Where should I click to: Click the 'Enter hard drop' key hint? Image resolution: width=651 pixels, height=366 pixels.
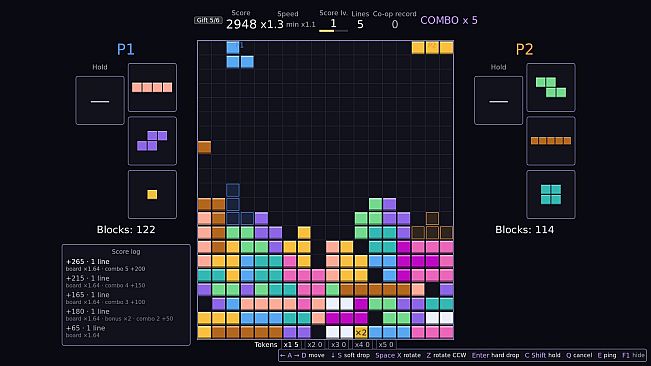pyautogui.click(x=495, y=355)
